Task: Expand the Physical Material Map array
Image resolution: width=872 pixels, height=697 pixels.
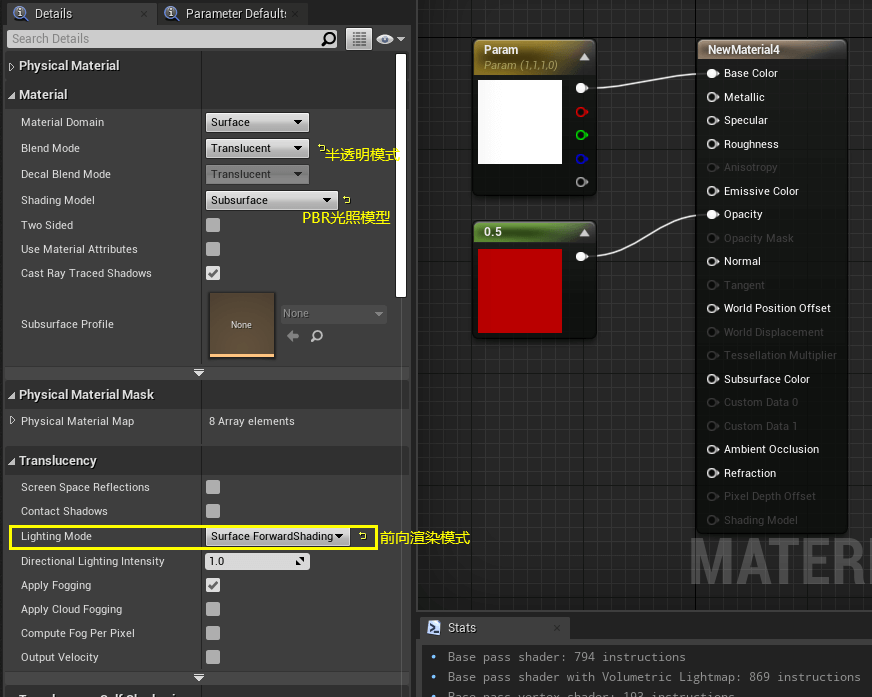Action: (x=13, y=421)
